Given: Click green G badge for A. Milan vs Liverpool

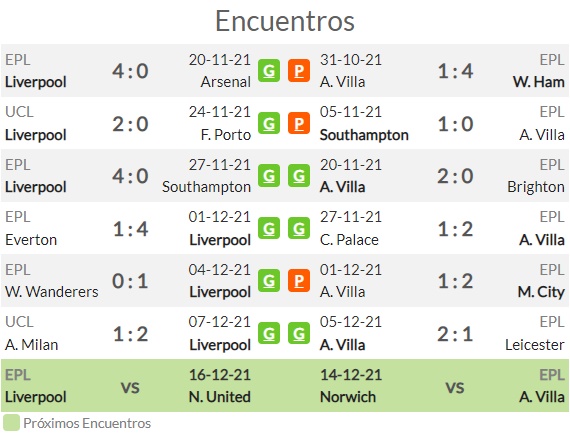Looking at the screenshot, I should [269, 333].
